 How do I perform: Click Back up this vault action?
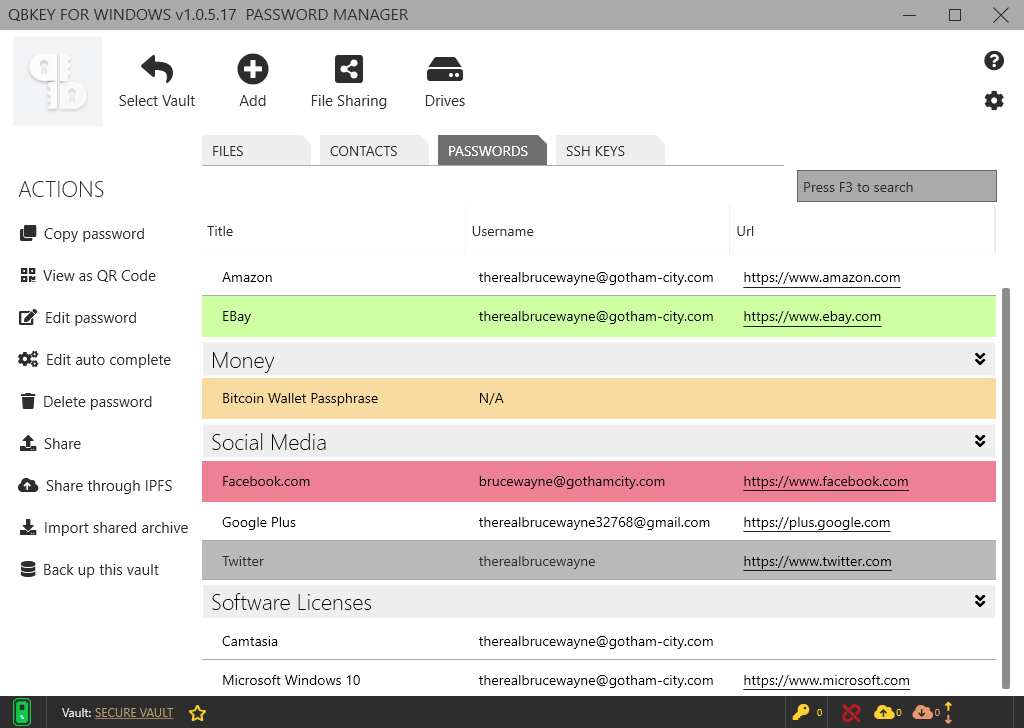coord(89,569)
